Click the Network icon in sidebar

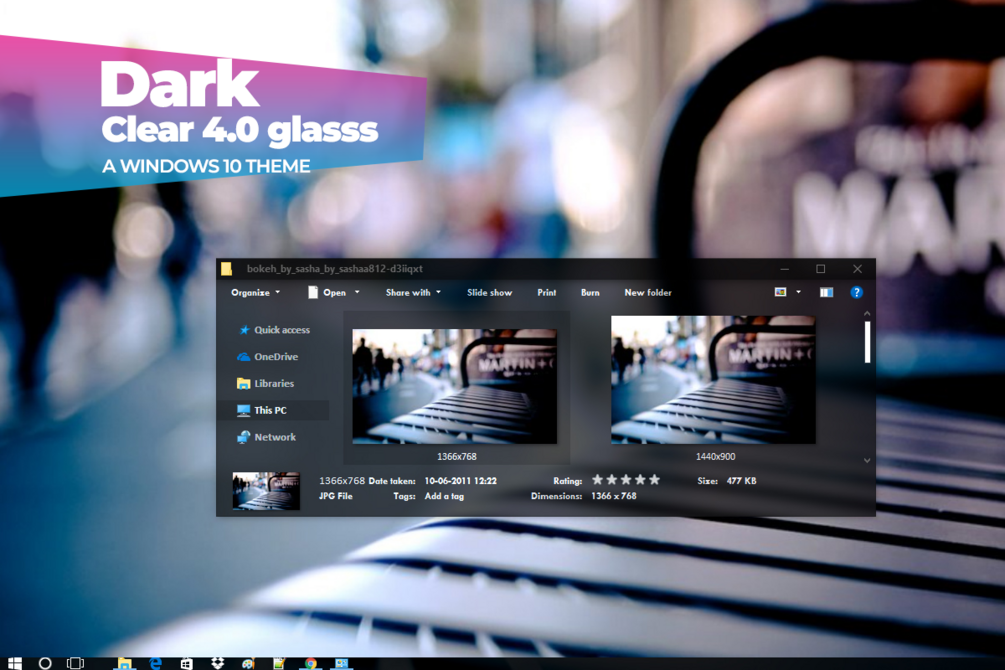pos(244,437)
